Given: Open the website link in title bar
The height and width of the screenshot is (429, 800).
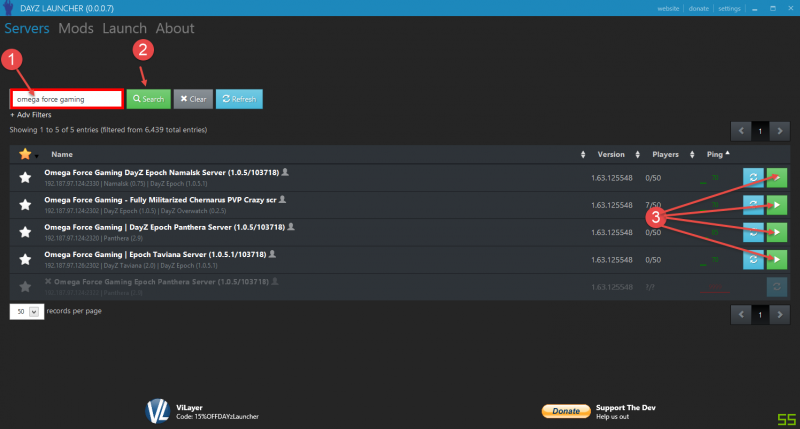Looking at the screenshot, I should (x=668, y=8).
